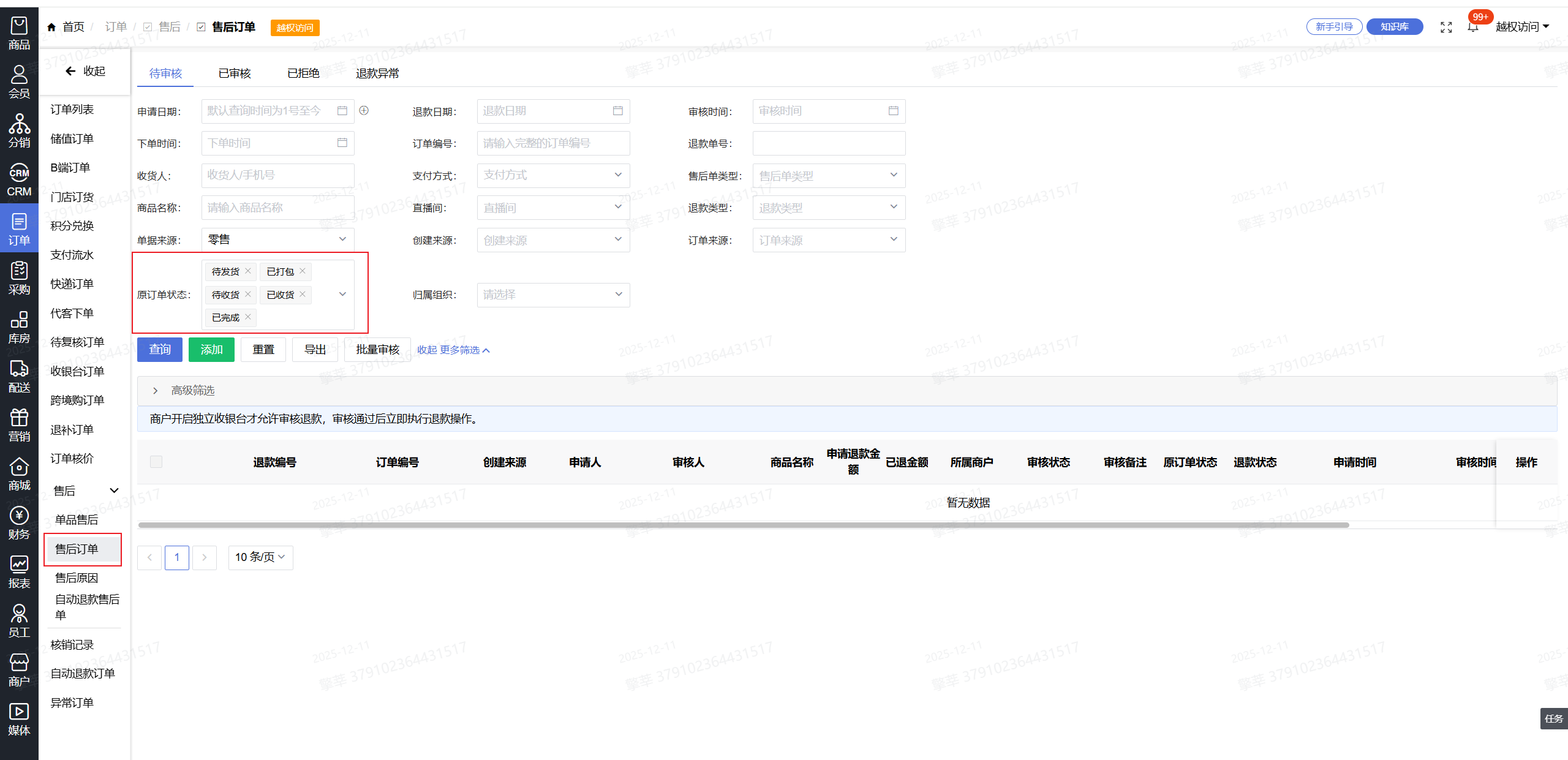Remove the 已完成 status tag
1568x760 pixels.
pos(248,317)
